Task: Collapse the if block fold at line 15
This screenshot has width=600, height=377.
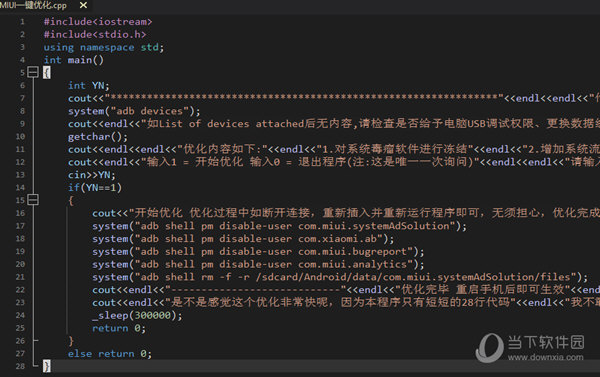Action: tap(33, 199)
